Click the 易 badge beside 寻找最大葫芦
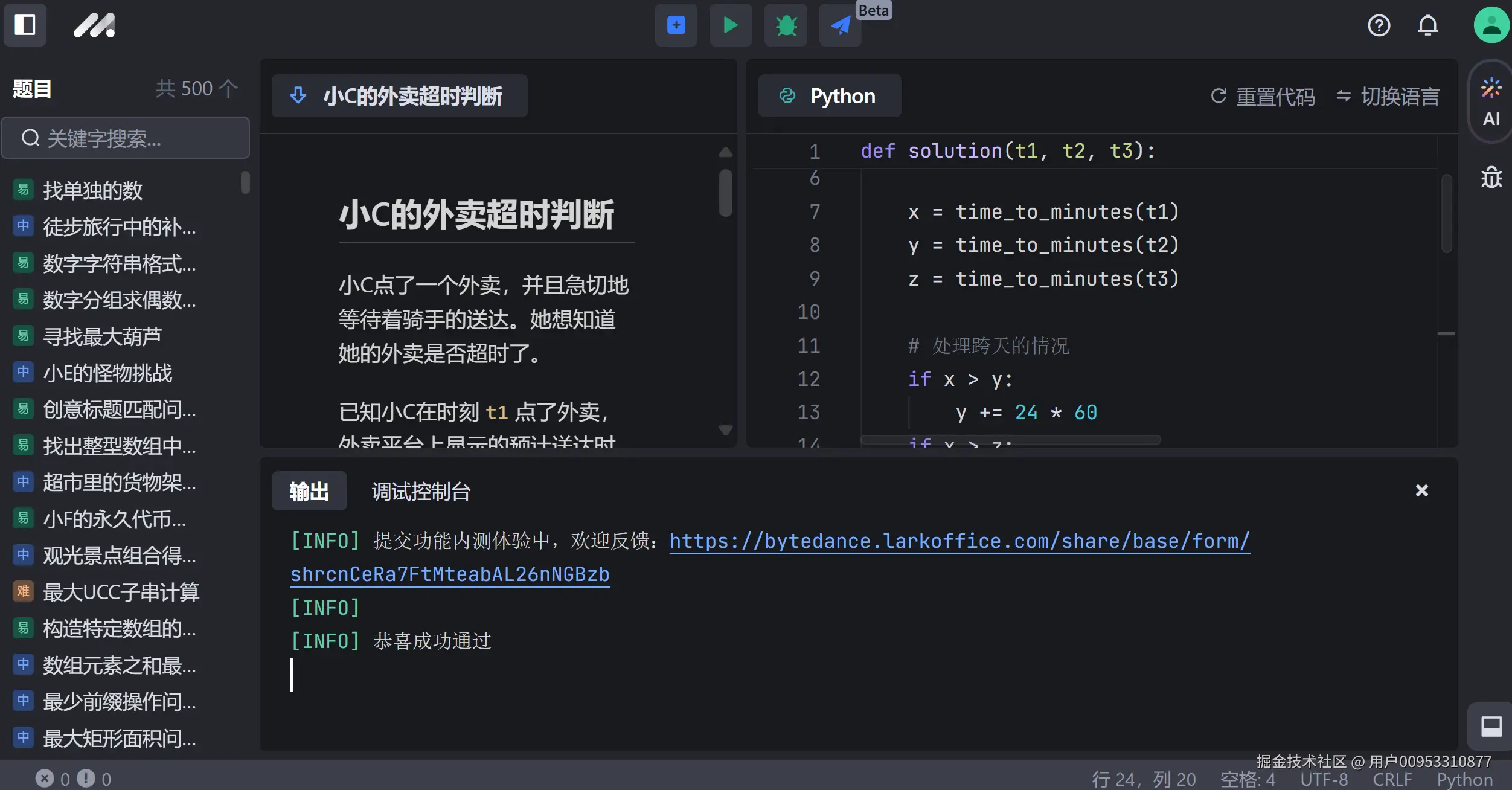The height and width of the screenshot is (790, 1512). (23, 335)
